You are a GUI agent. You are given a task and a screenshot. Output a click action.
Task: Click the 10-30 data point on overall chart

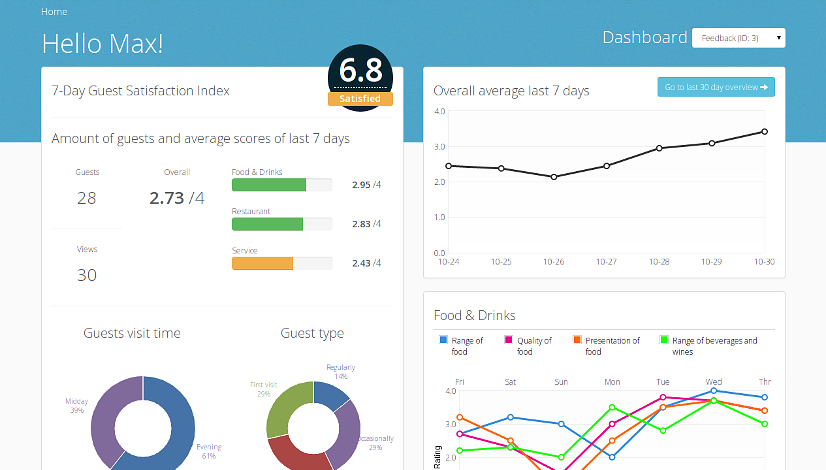(x=764, y=131)
